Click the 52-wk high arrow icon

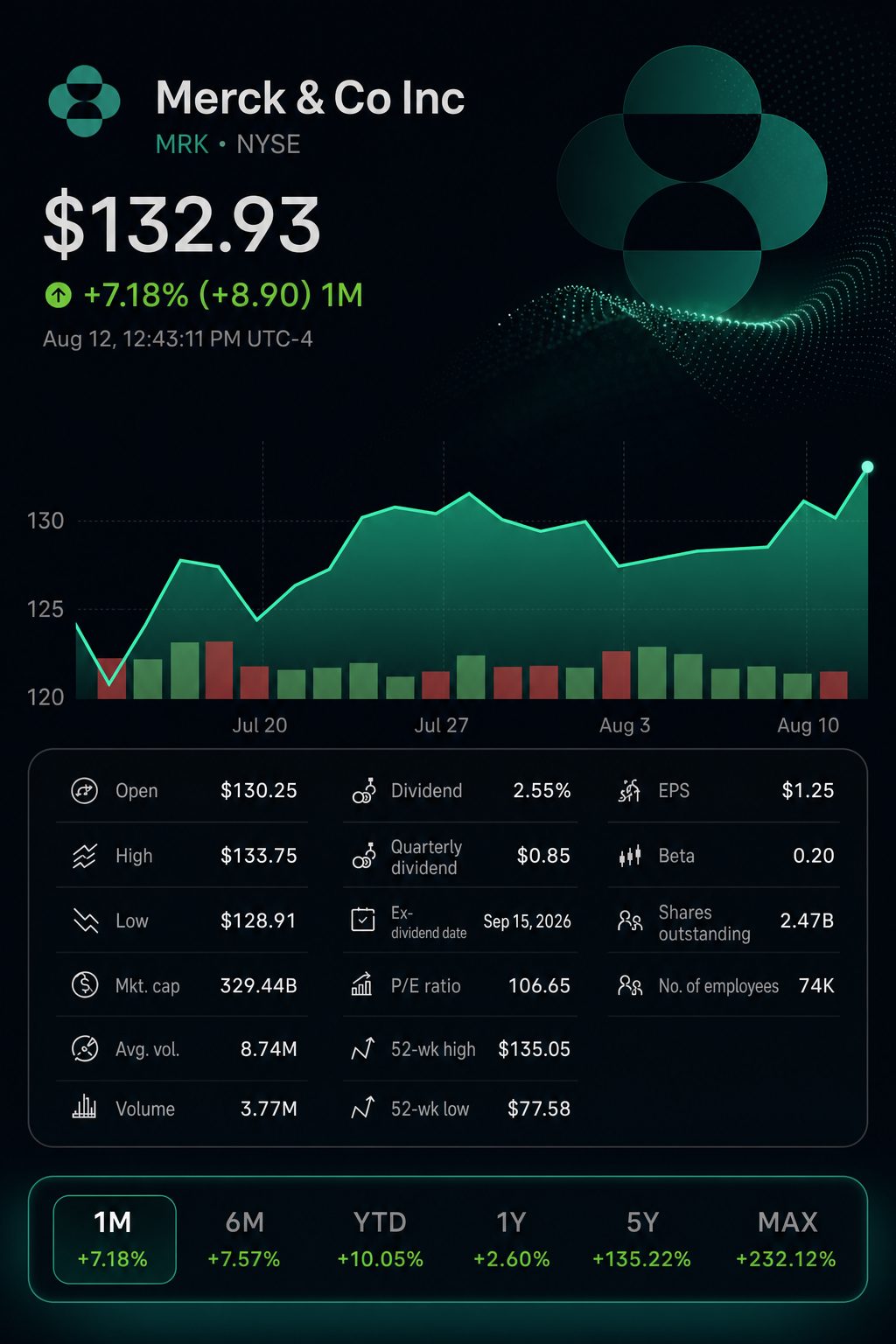[363, 1048]
